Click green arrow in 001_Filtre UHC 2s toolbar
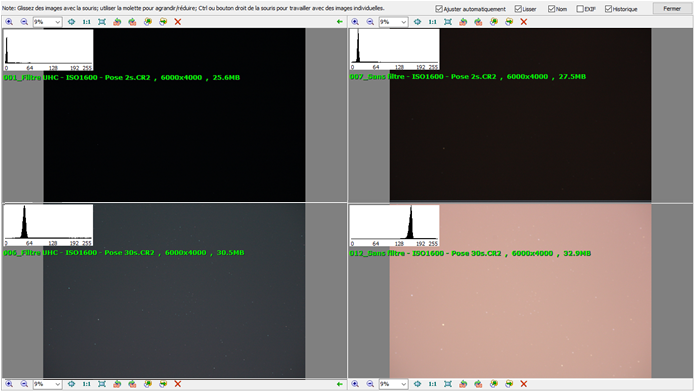The image size is (695, 392). coord(340,22)
